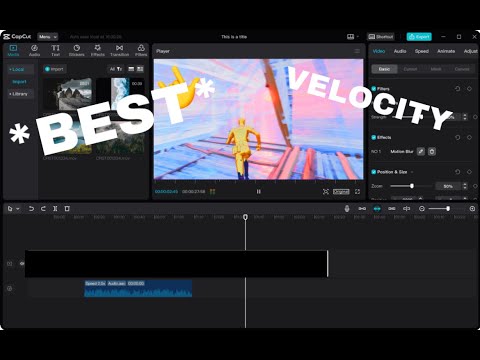Click the Shortcut button
The image size is (480, 360).
click(x=381, y=37)
